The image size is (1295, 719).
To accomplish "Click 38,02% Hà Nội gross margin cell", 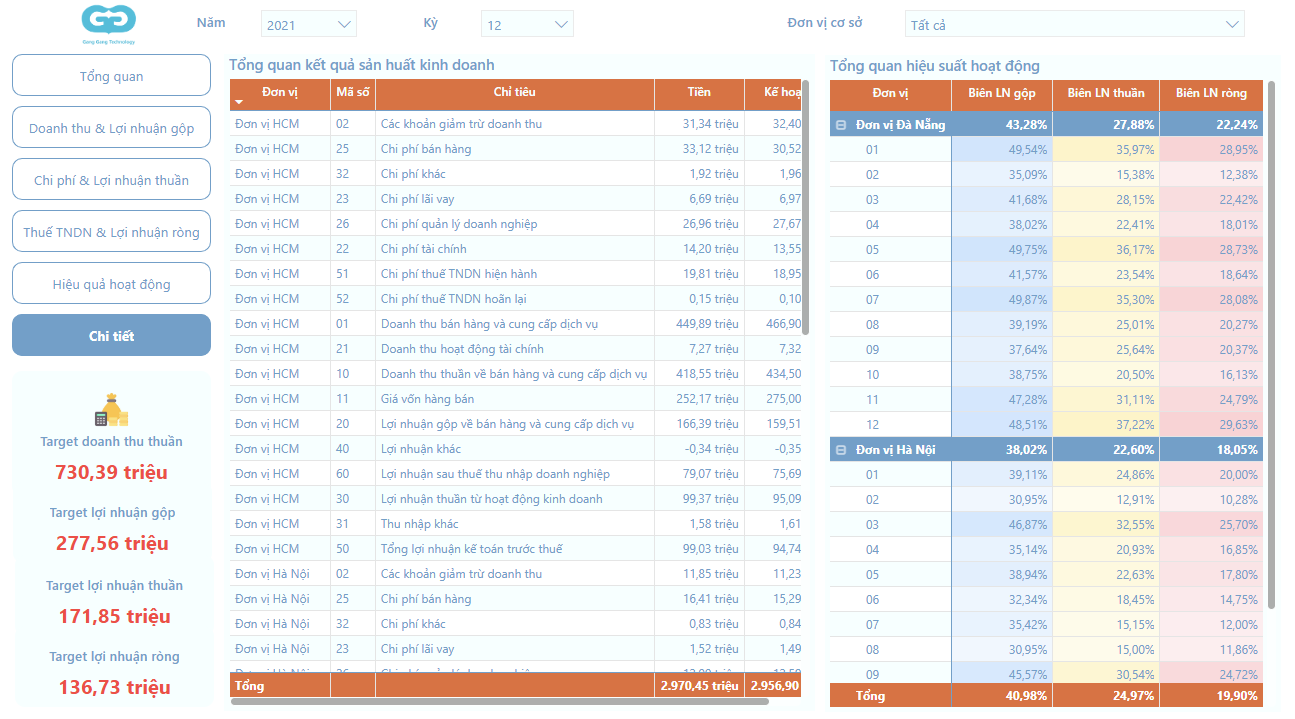I will click(1002, 450).
